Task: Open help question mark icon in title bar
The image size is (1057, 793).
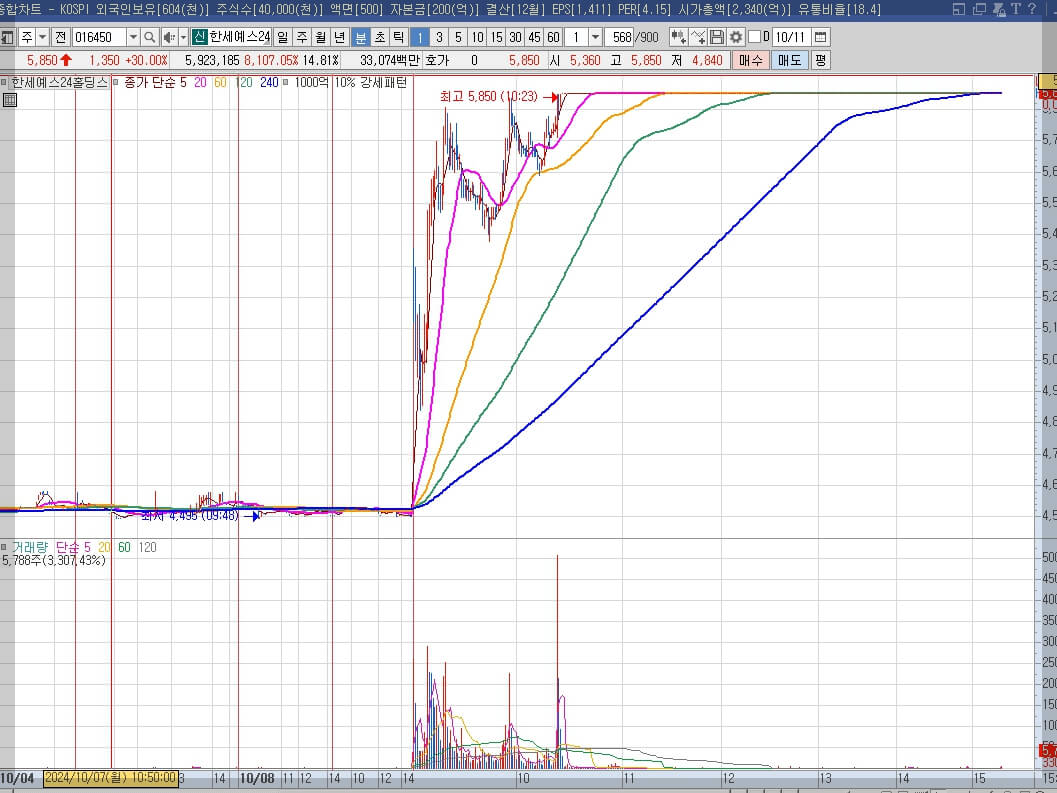Action: click(1032, 9)
